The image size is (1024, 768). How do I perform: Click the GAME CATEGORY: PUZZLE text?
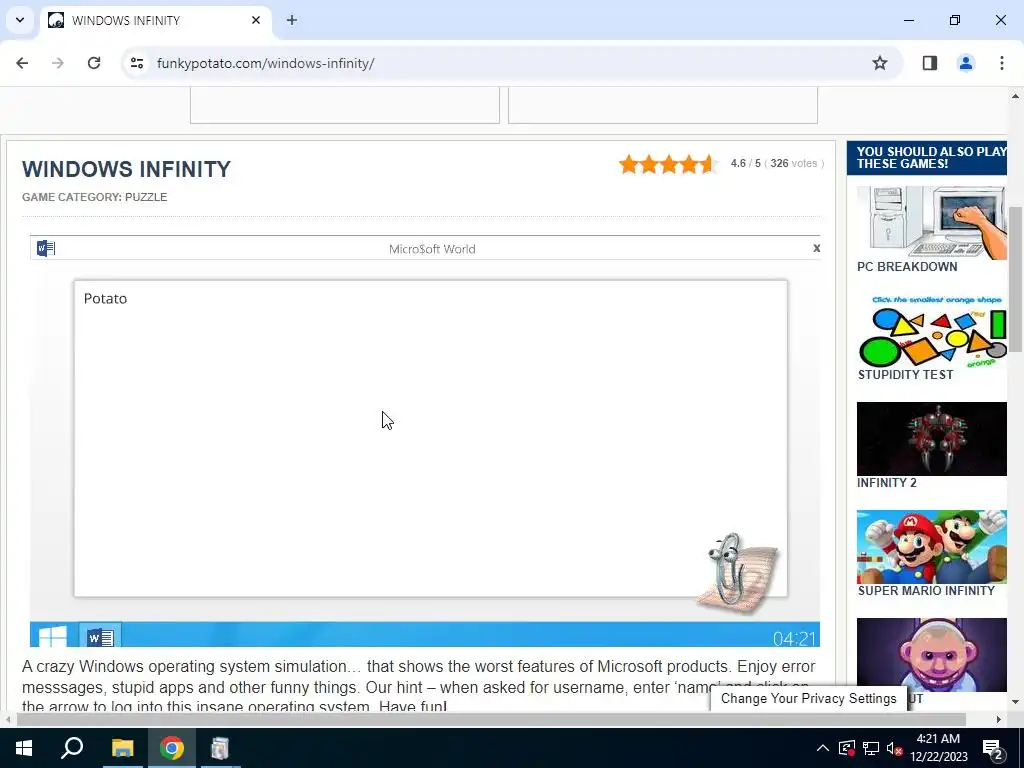[x=95, y=197]
